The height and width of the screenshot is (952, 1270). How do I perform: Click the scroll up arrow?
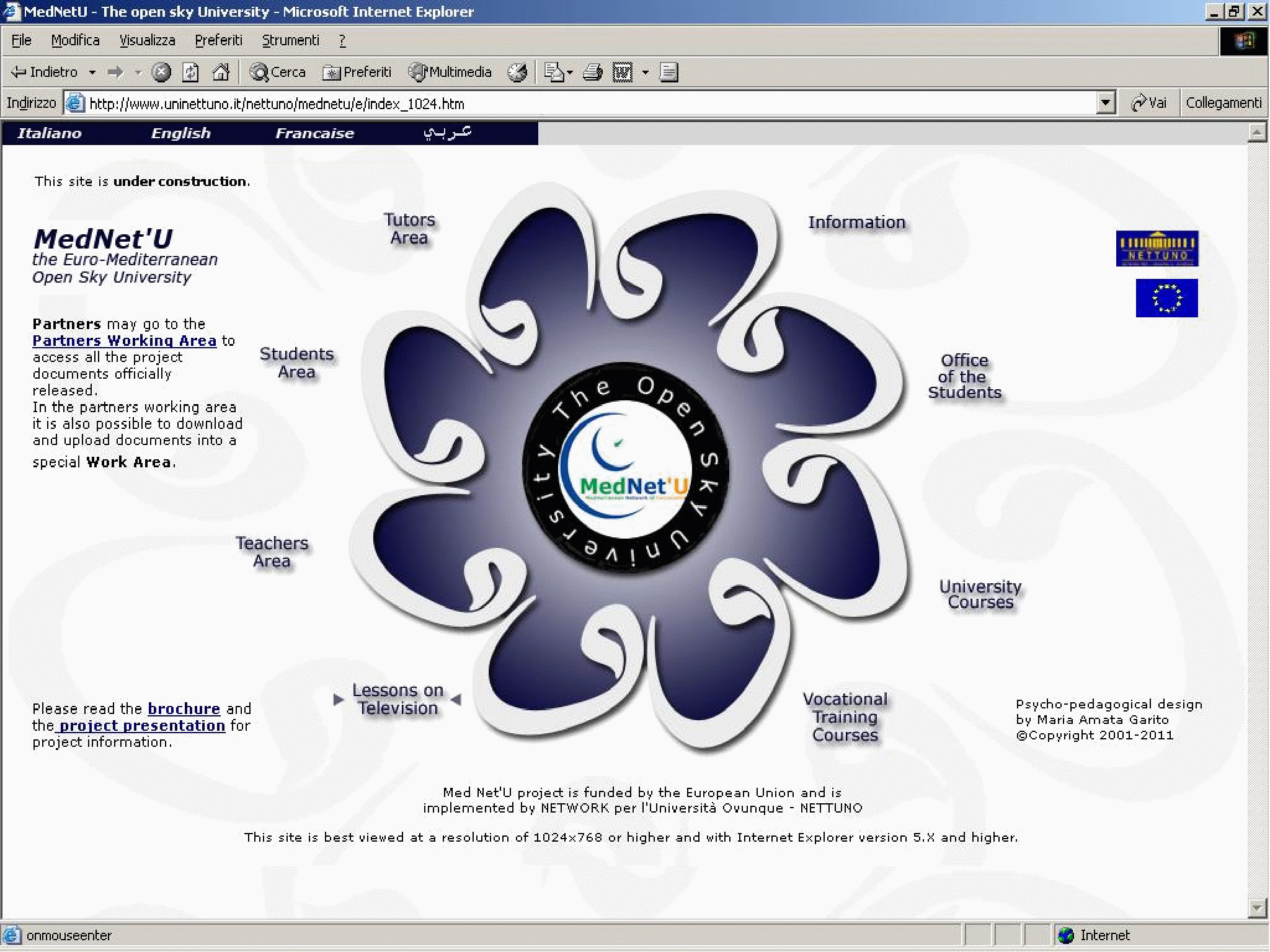point(1257,132)
